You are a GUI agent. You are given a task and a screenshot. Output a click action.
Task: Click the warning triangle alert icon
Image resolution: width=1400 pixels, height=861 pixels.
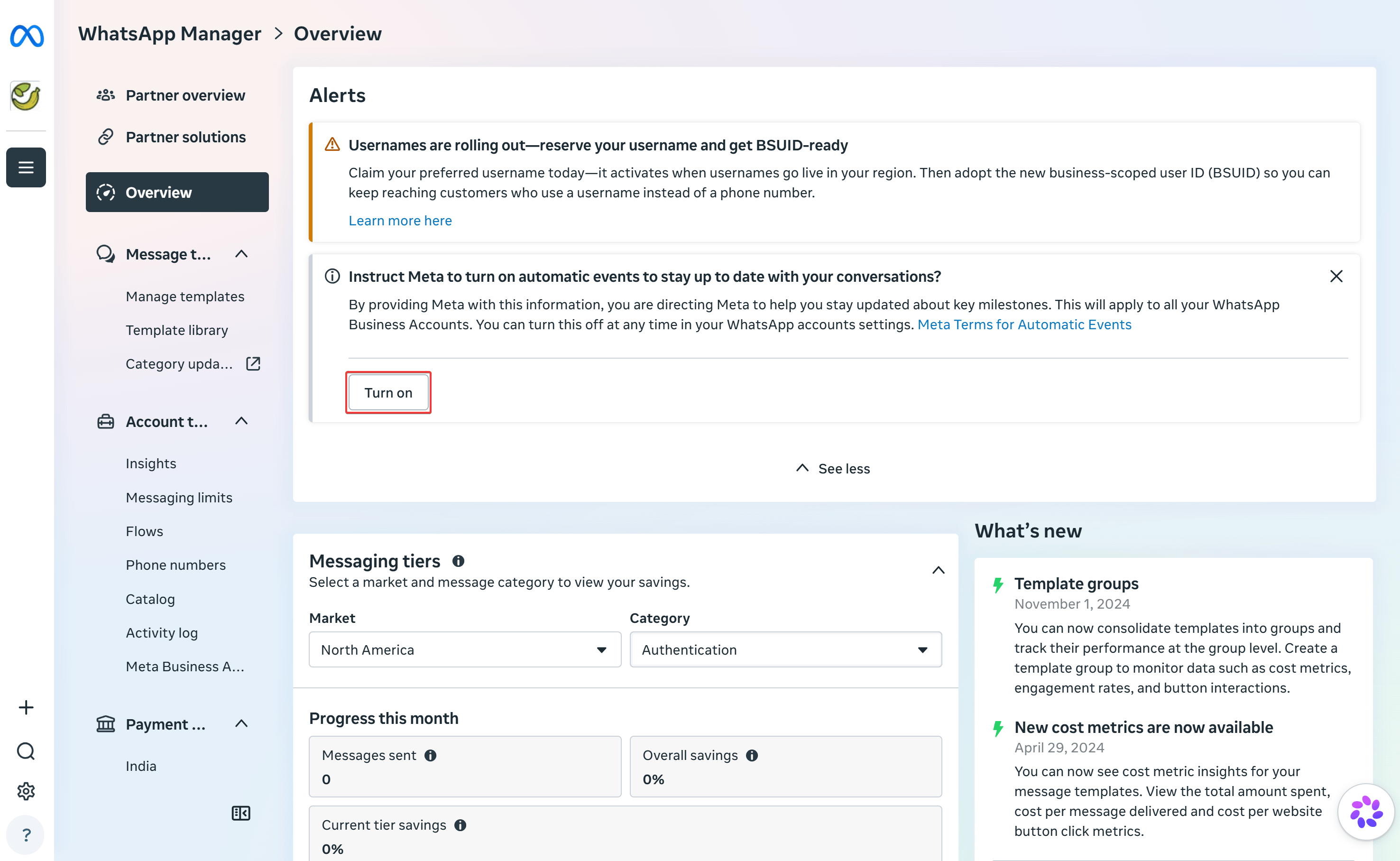pyautogui.click(x=332, y=145)
